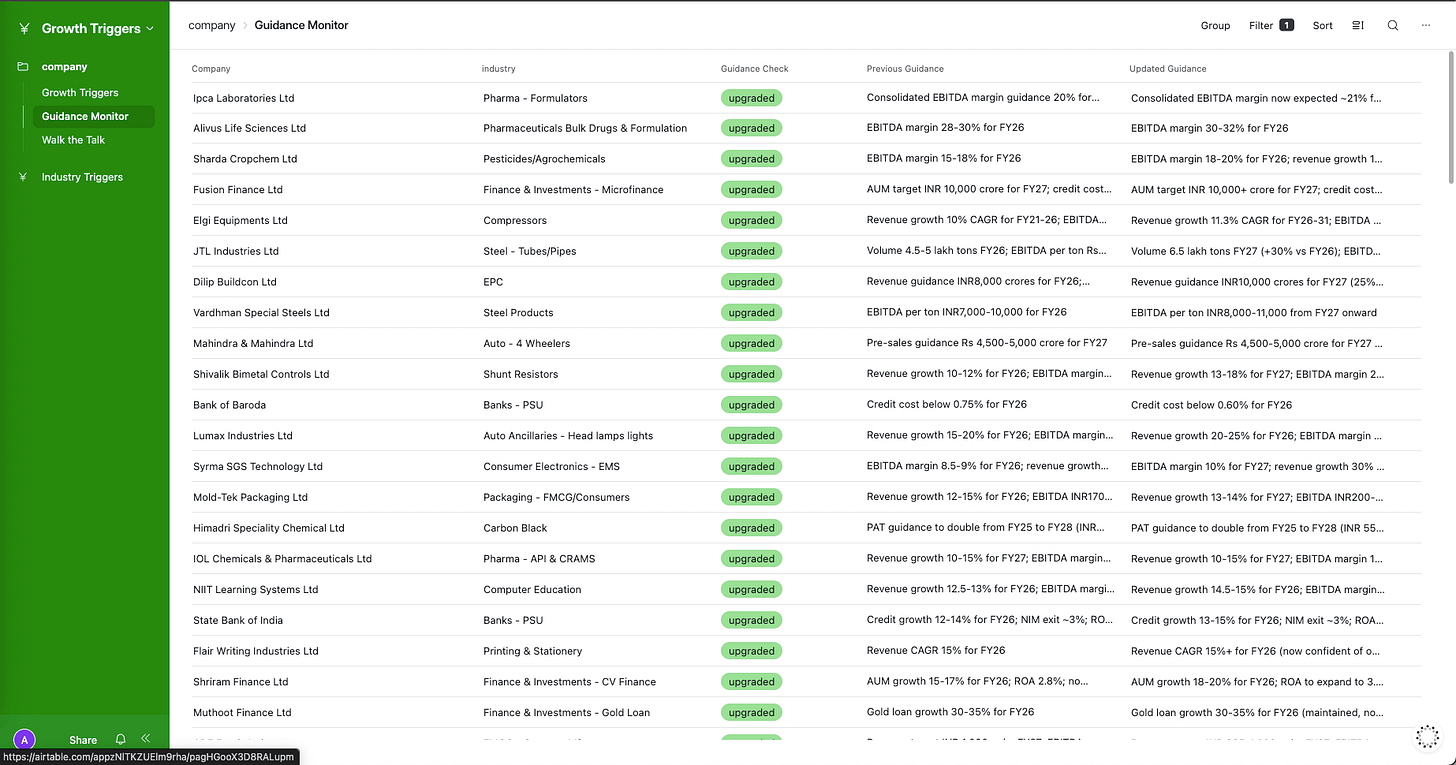The width and height of the screenshot is (1456, 765).
Task: Open the Growth Triggers page in sidebar
Action: point(80,92)
